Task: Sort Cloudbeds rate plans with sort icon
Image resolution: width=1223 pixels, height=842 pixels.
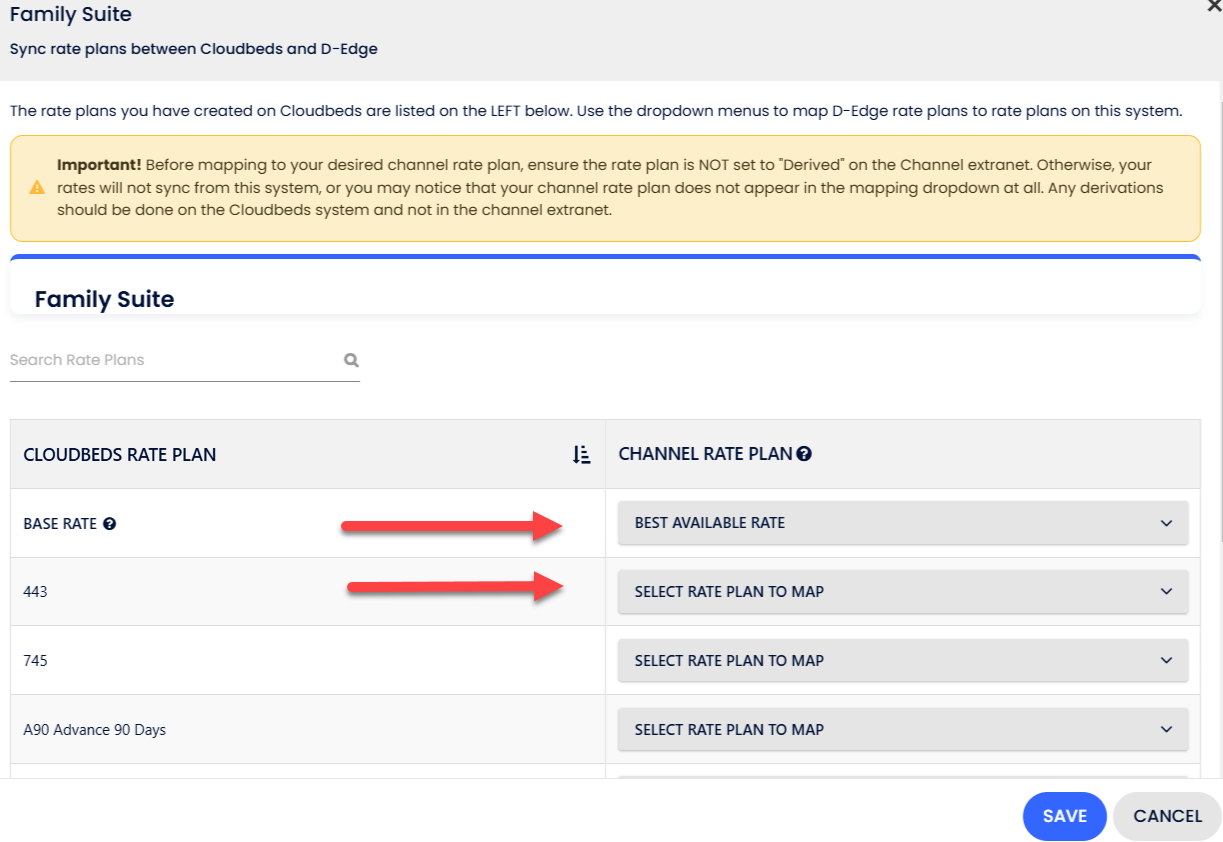Action: [x=582, y=455]
